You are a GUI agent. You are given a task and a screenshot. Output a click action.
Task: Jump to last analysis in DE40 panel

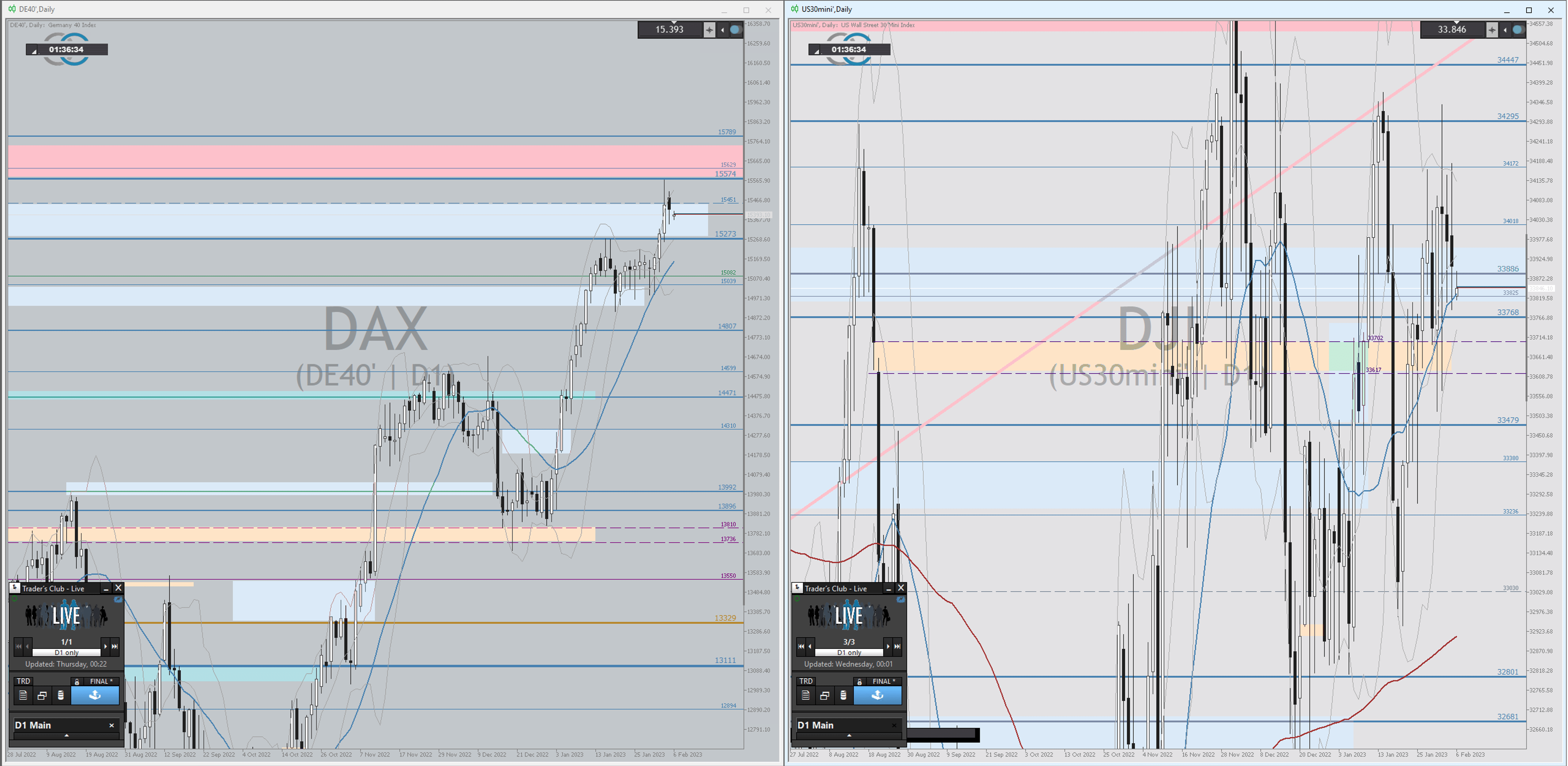[115, 646]
